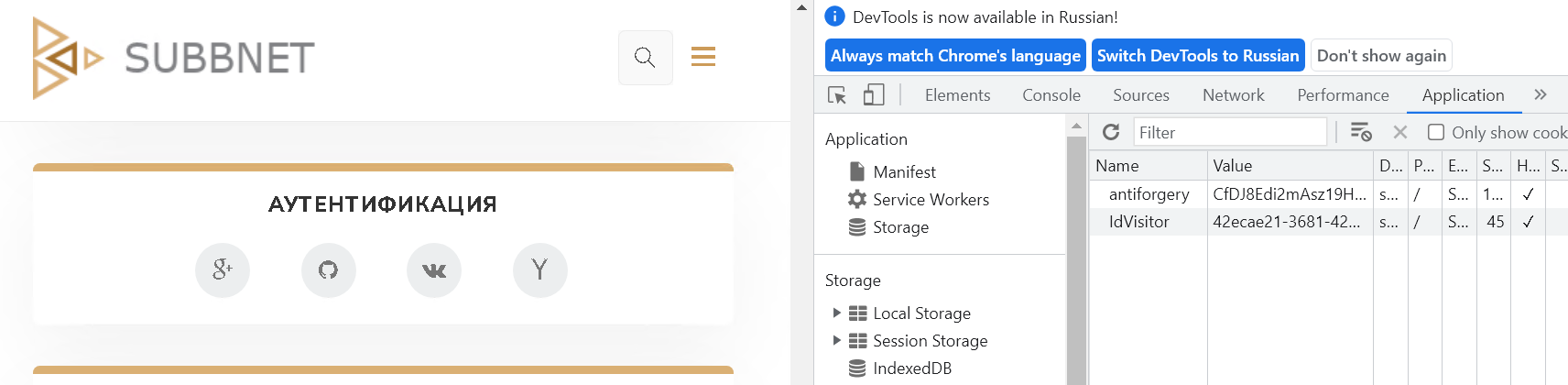Toggle the device toolbar icon
The height and width of the screenshot is (385, 1568).
[x=874, y=95]
